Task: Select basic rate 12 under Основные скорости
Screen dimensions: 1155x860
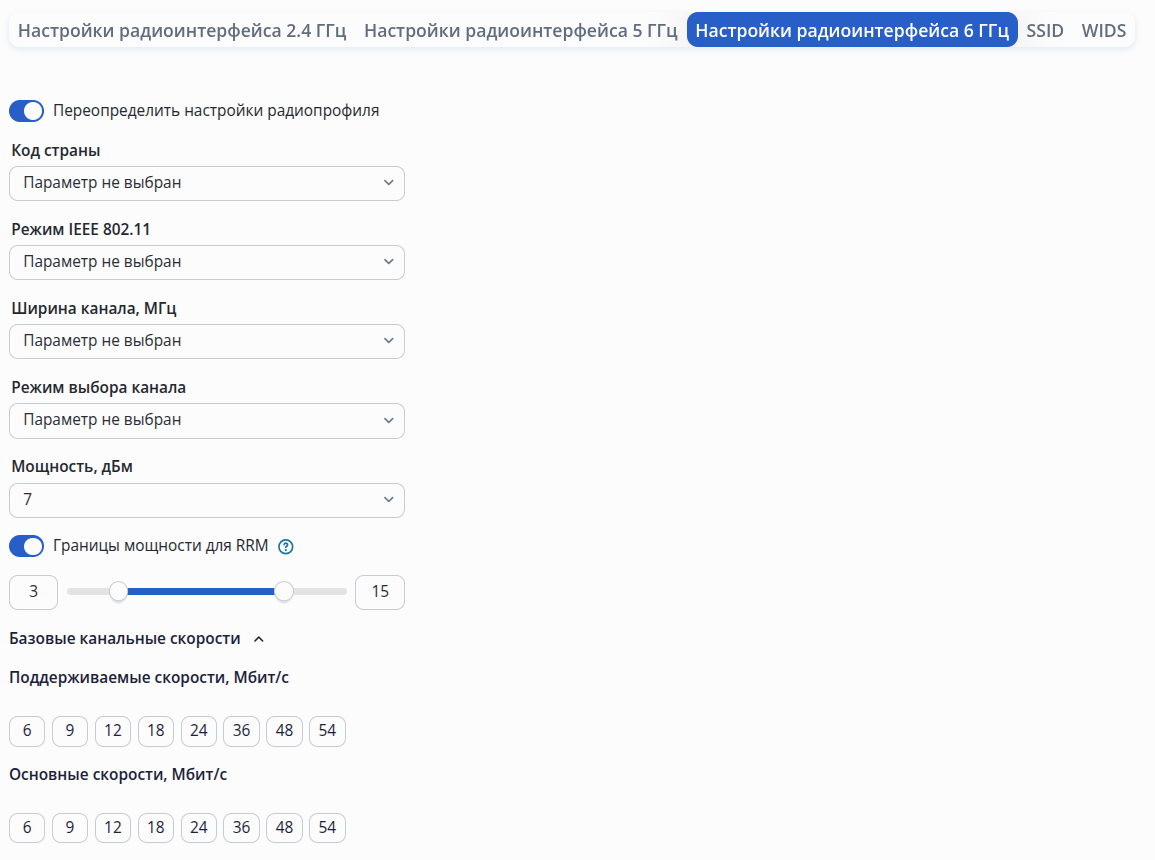Action: (113, 828)
